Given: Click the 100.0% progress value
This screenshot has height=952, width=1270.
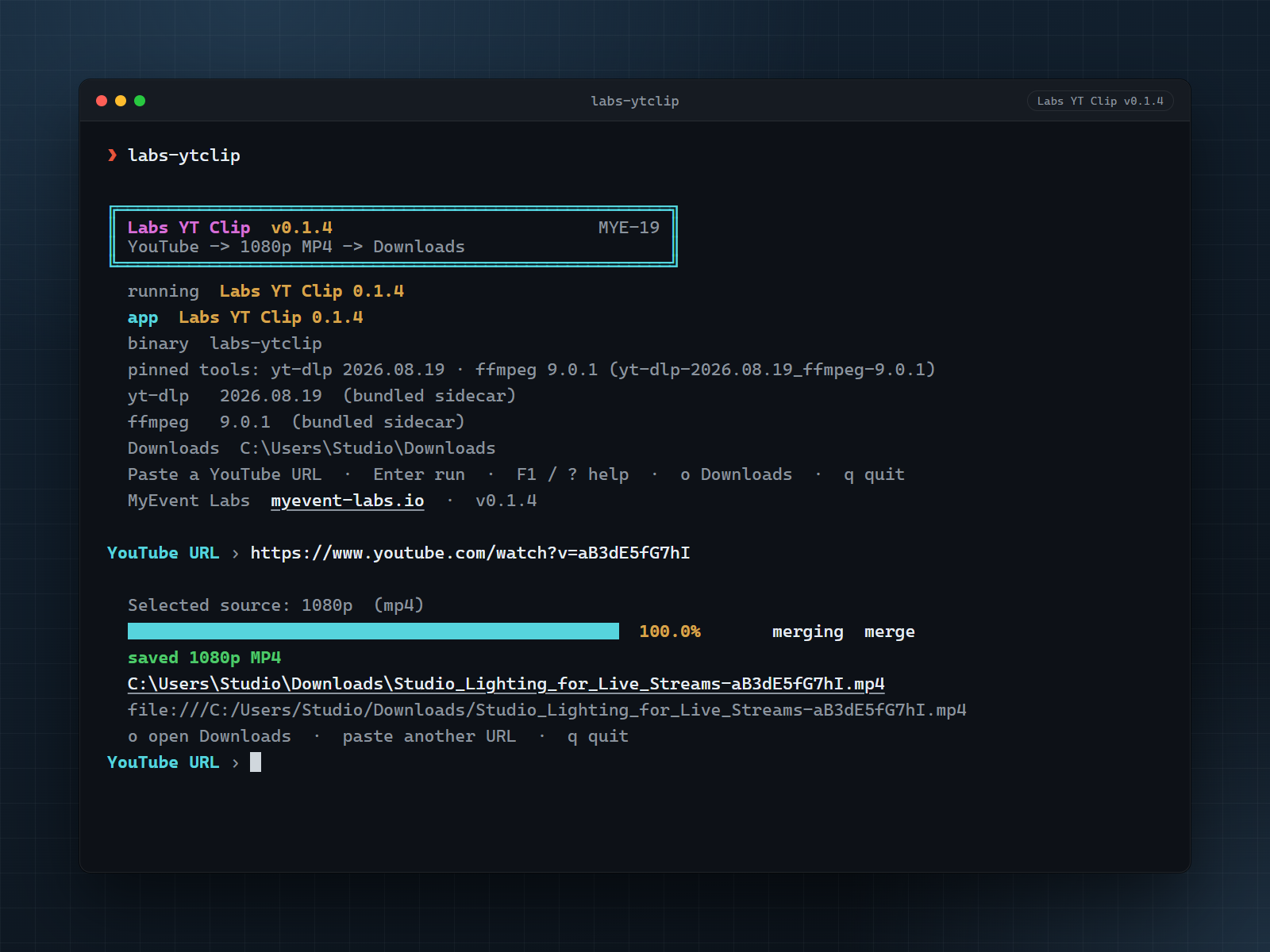Looking at the screenshot, I should tap(670, 631).
